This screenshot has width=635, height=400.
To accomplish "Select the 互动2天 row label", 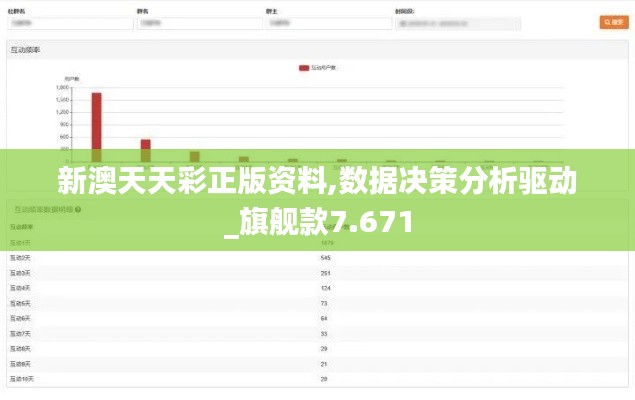I will (20, 258).
